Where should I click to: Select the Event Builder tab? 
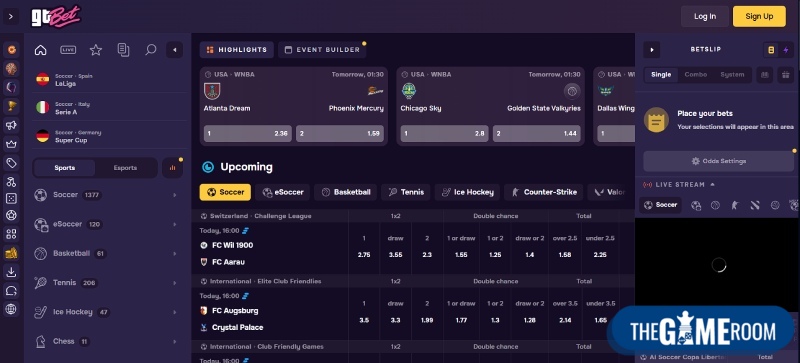point(322,50)
